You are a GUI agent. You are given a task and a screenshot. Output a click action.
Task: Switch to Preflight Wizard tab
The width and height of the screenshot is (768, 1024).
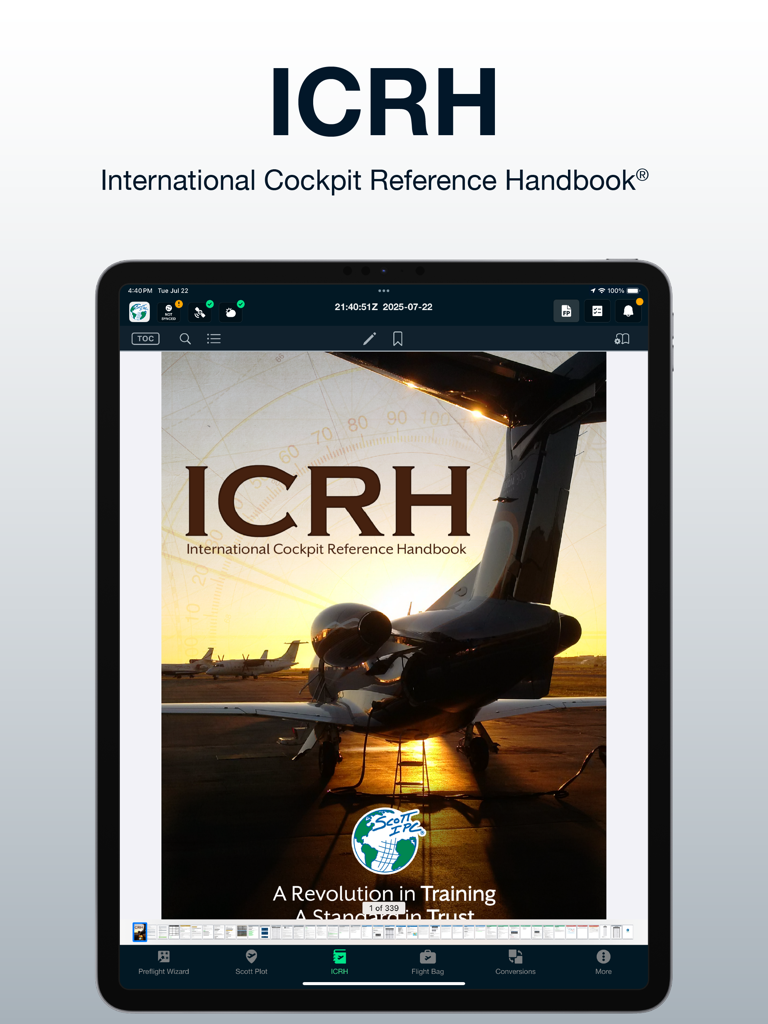[163, 963]
